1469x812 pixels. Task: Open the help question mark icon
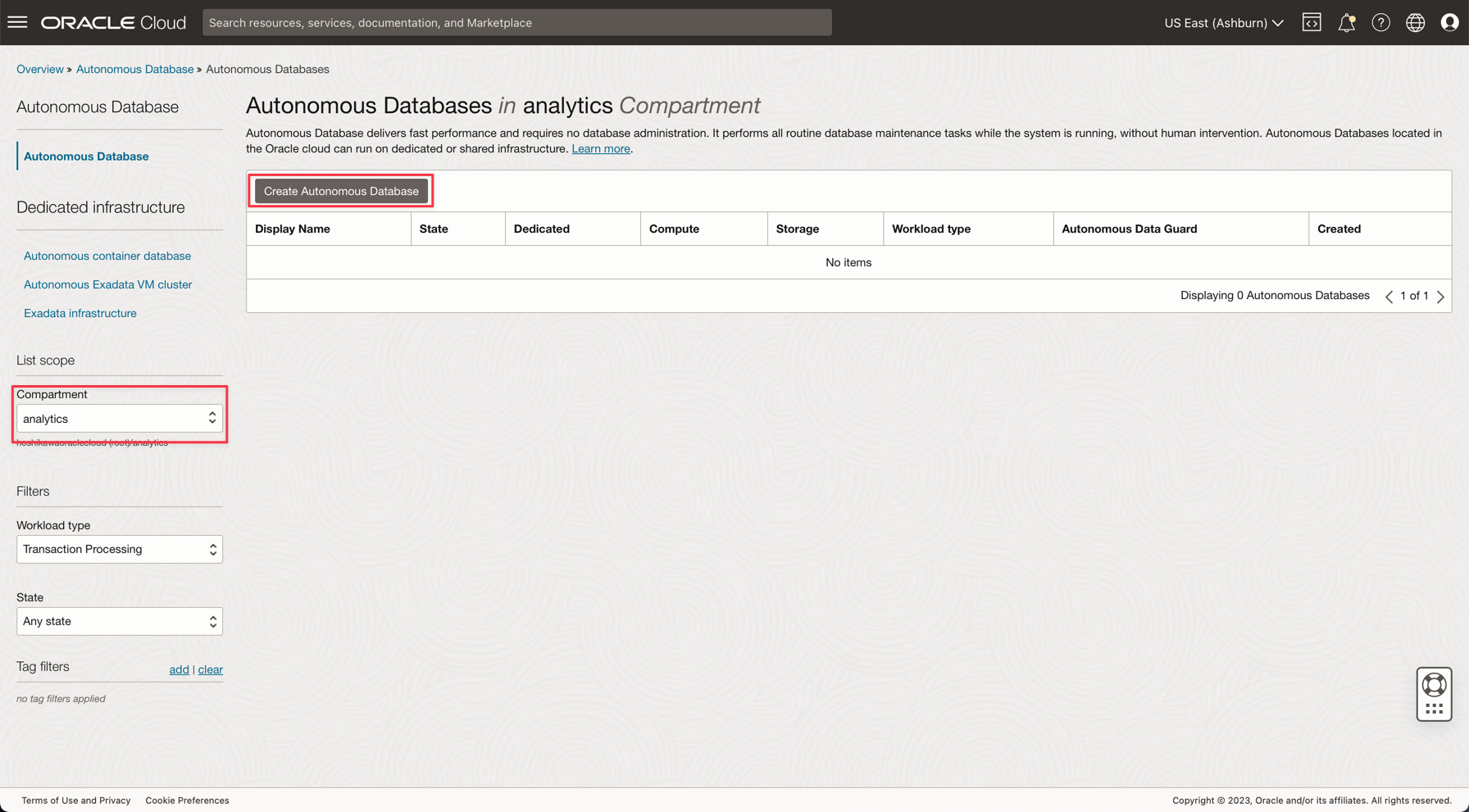coord(1380,22)
